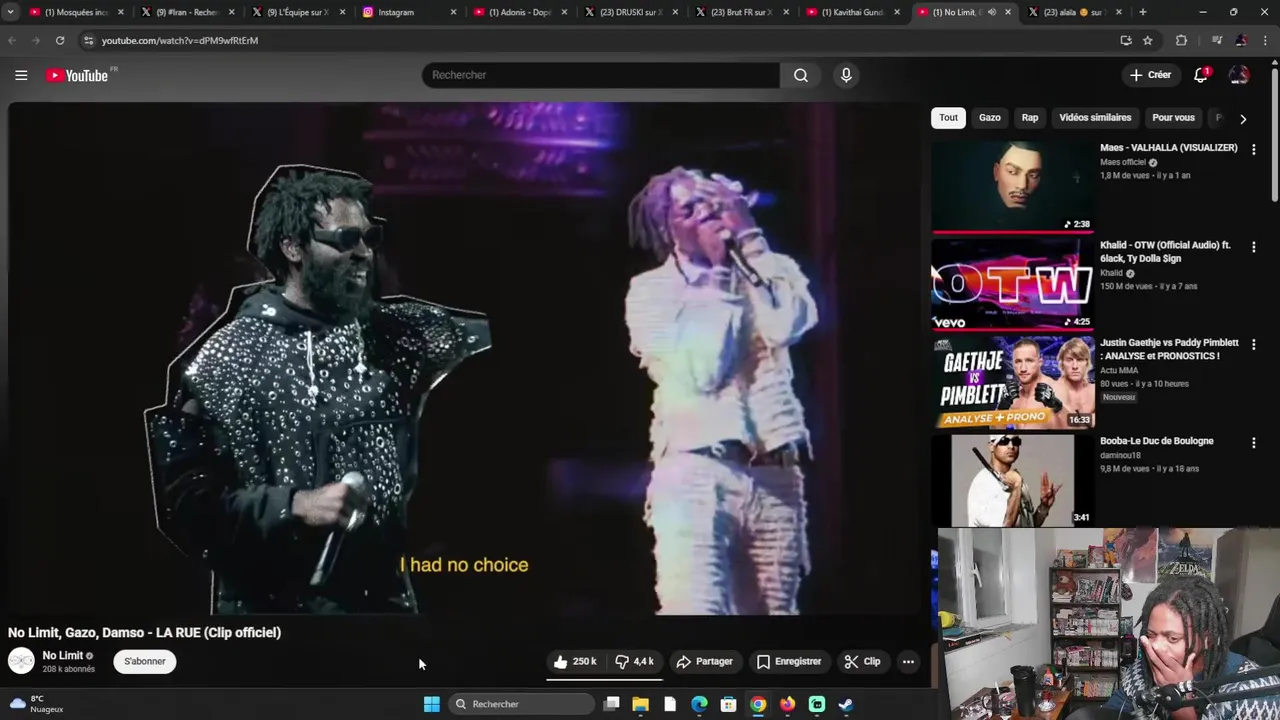Image resolution: width=1280 pixels, height=720 pixels.
Task: Open the Actu MMA channel link
Action: point(1119,370)
